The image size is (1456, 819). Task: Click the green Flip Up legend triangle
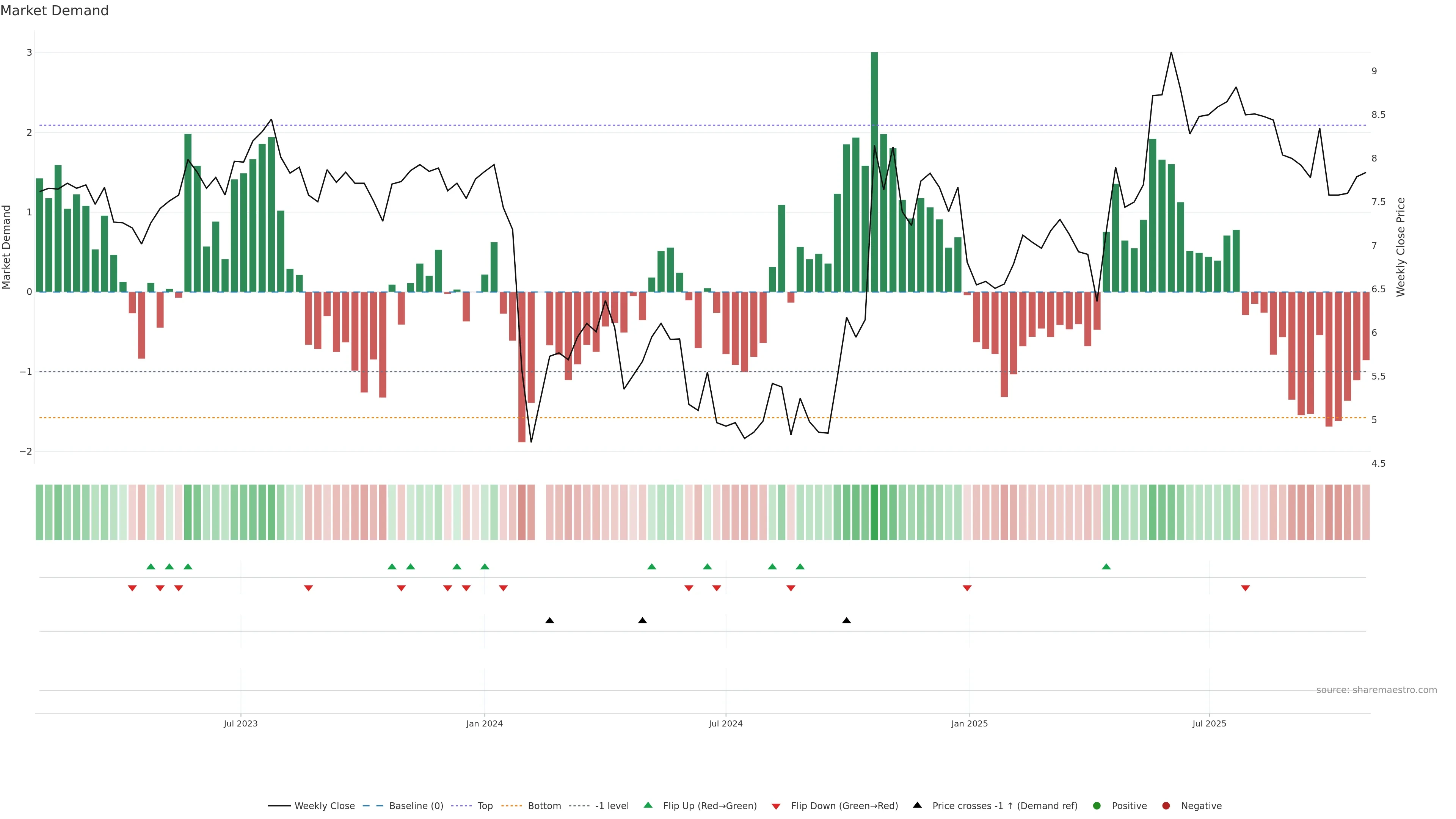click(x=648, y=805)
